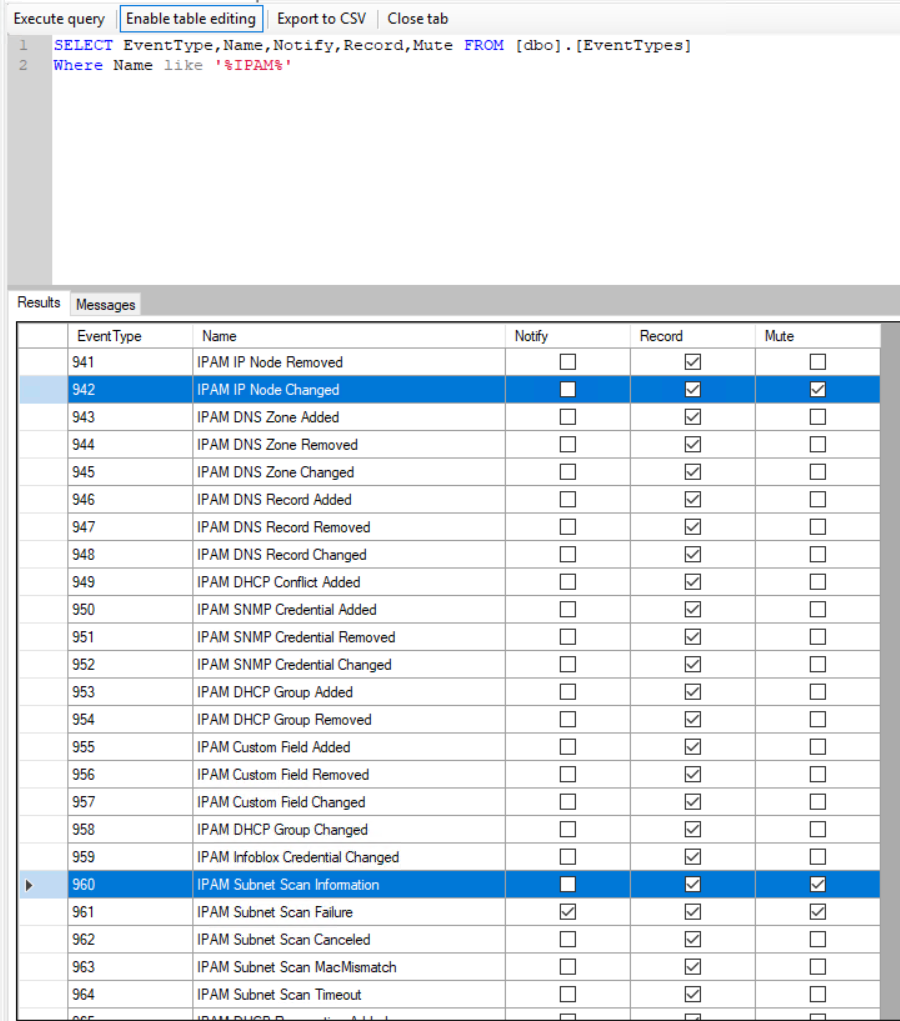The image size is (900, 1021).
Task: Switch to the Messages tab
Action: [105, 304]
